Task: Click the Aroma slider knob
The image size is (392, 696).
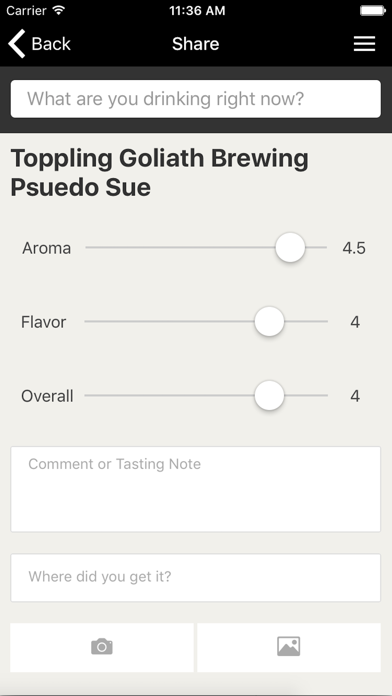Action: pos(290,247)
